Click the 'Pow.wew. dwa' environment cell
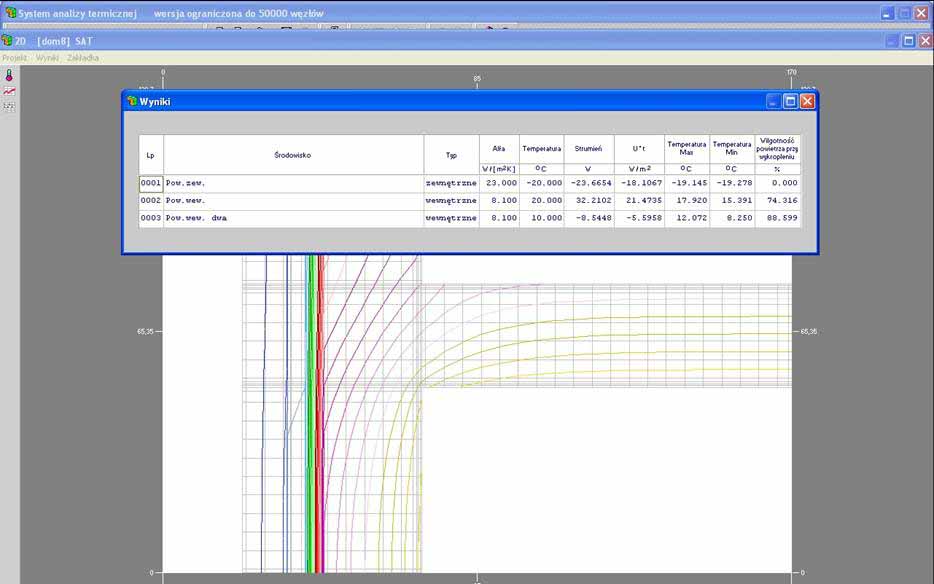934x584 pixels. coord(293,218)
